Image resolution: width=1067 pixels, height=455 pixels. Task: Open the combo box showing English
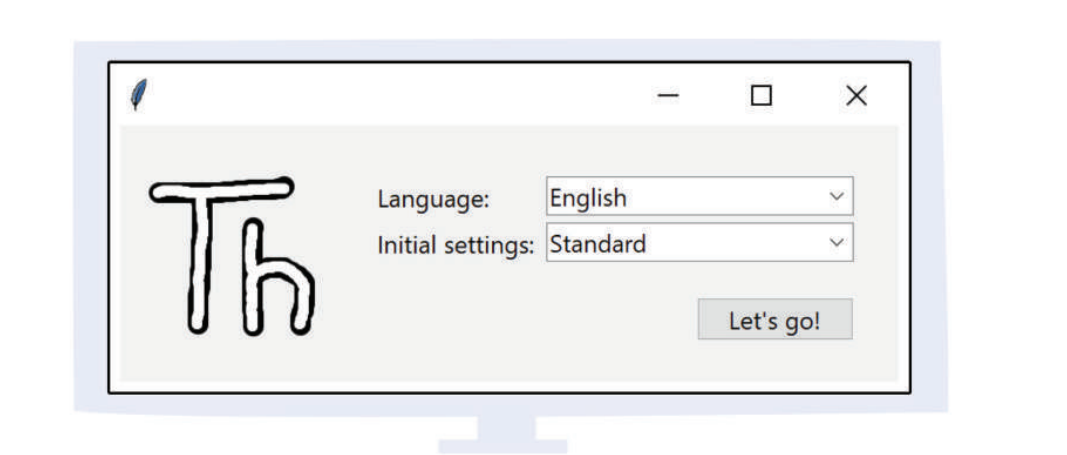click(x=698, y=197)
